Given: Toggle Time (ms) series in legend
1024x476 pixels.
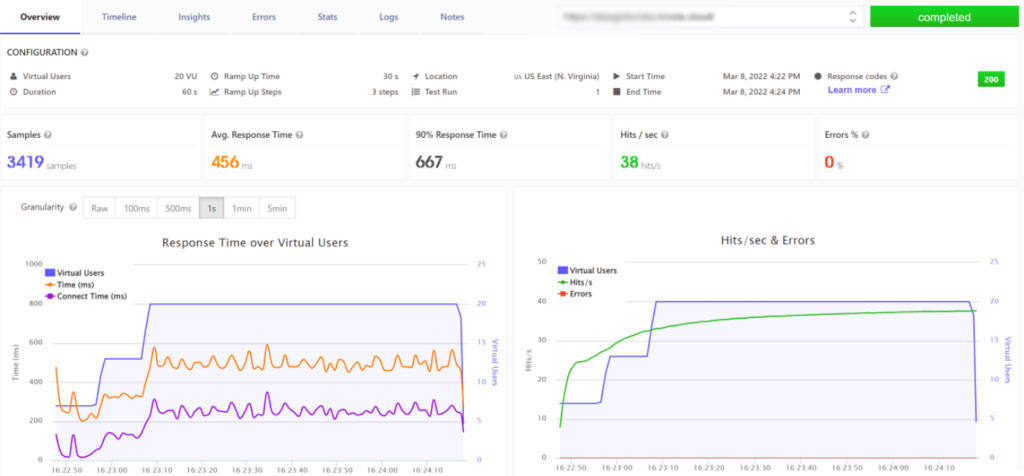Looking at the screenshot, I should click(x=68, y=285).
